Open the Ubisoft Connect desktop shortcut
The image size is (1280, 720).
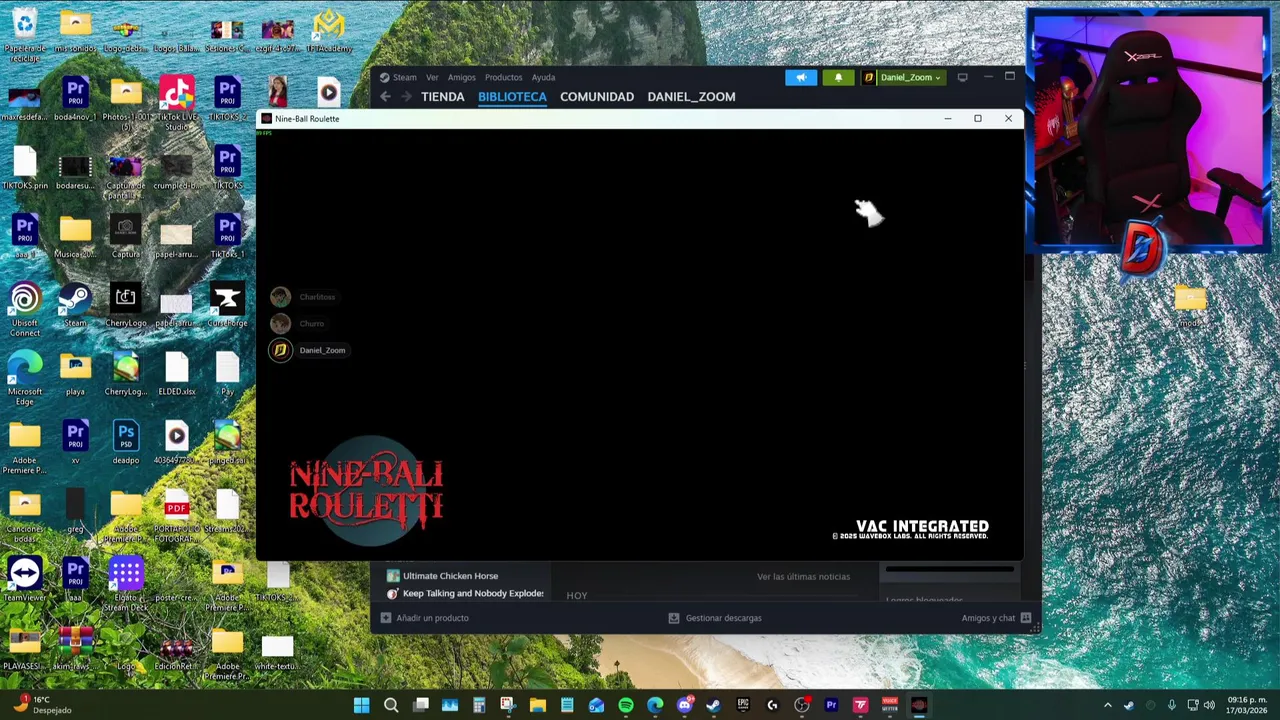pyautogui.click(x=25, y=310)
